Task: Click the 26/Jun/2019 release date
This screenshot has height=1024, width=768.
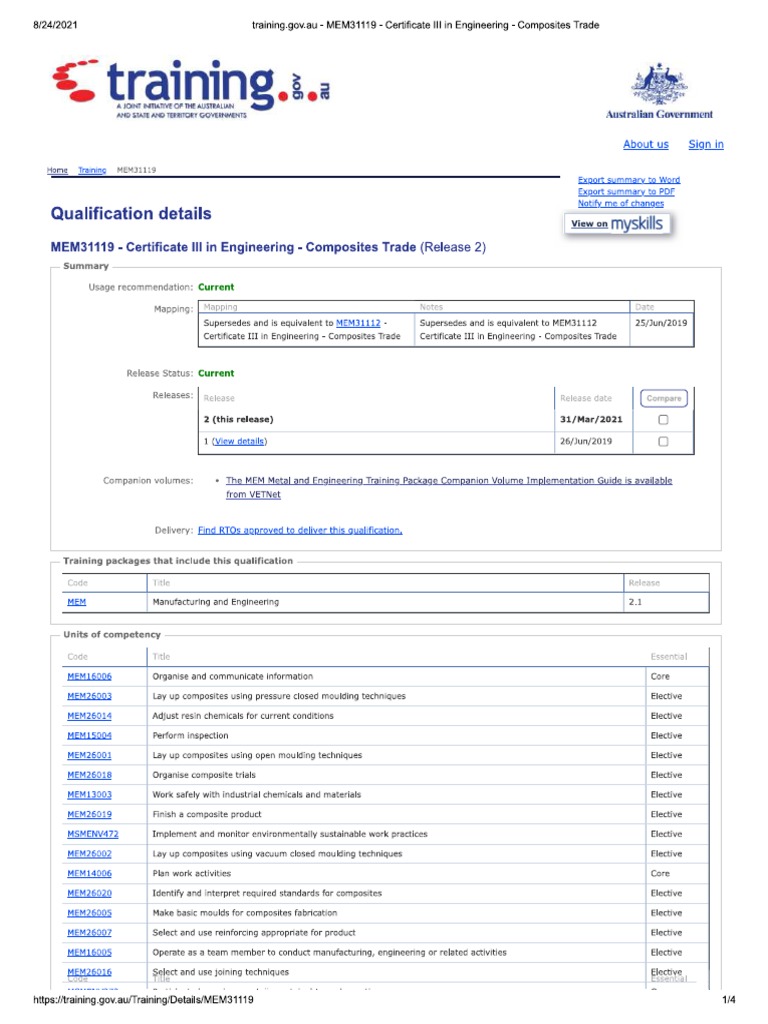Action: [586, 441]
